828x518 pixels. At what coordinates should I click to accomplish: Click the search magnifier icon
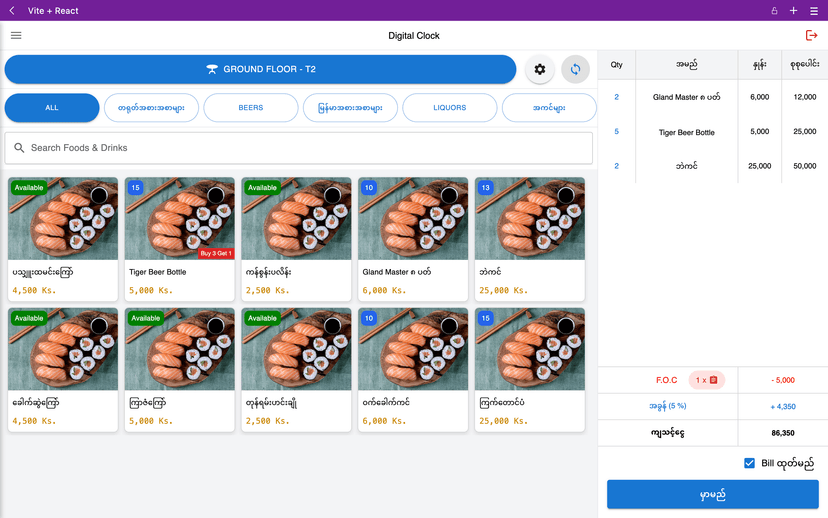pos(19,148)
